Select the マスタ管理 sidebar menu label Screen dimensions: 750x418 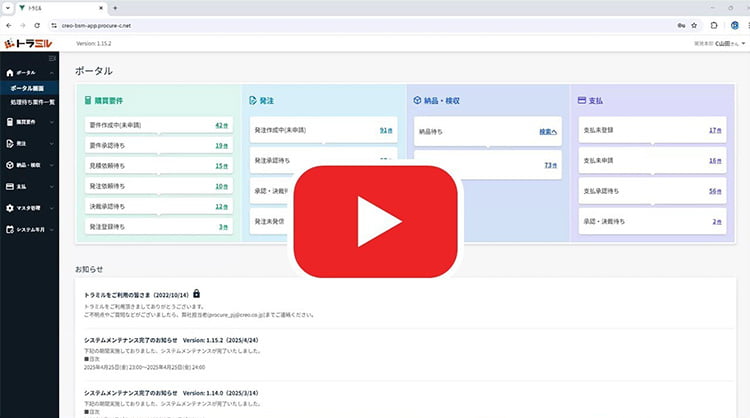point(28,208)
